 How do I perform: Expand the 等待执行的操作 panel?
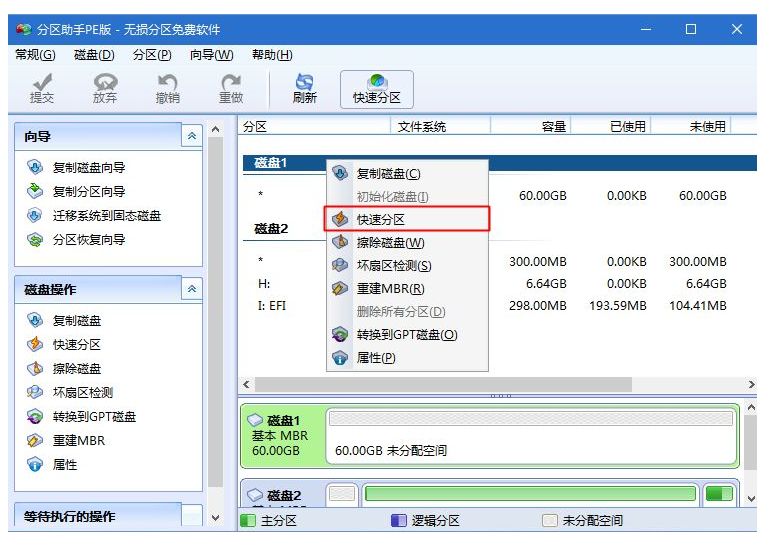point(191,516)
